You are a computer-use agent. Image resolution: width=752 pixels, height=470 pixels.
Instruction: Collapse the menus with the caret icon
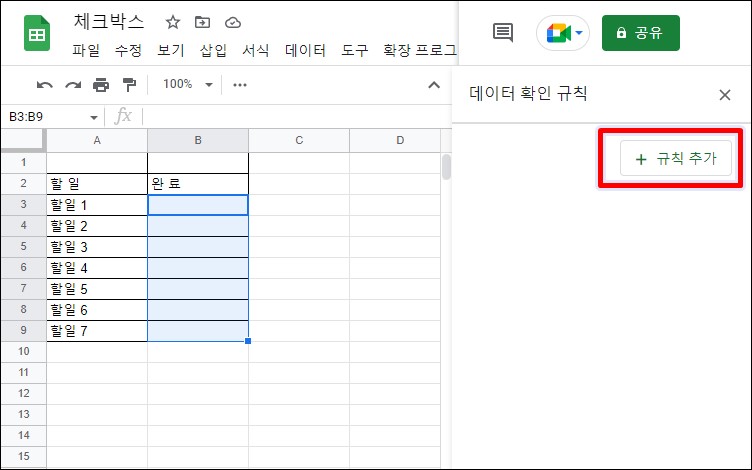434,85
